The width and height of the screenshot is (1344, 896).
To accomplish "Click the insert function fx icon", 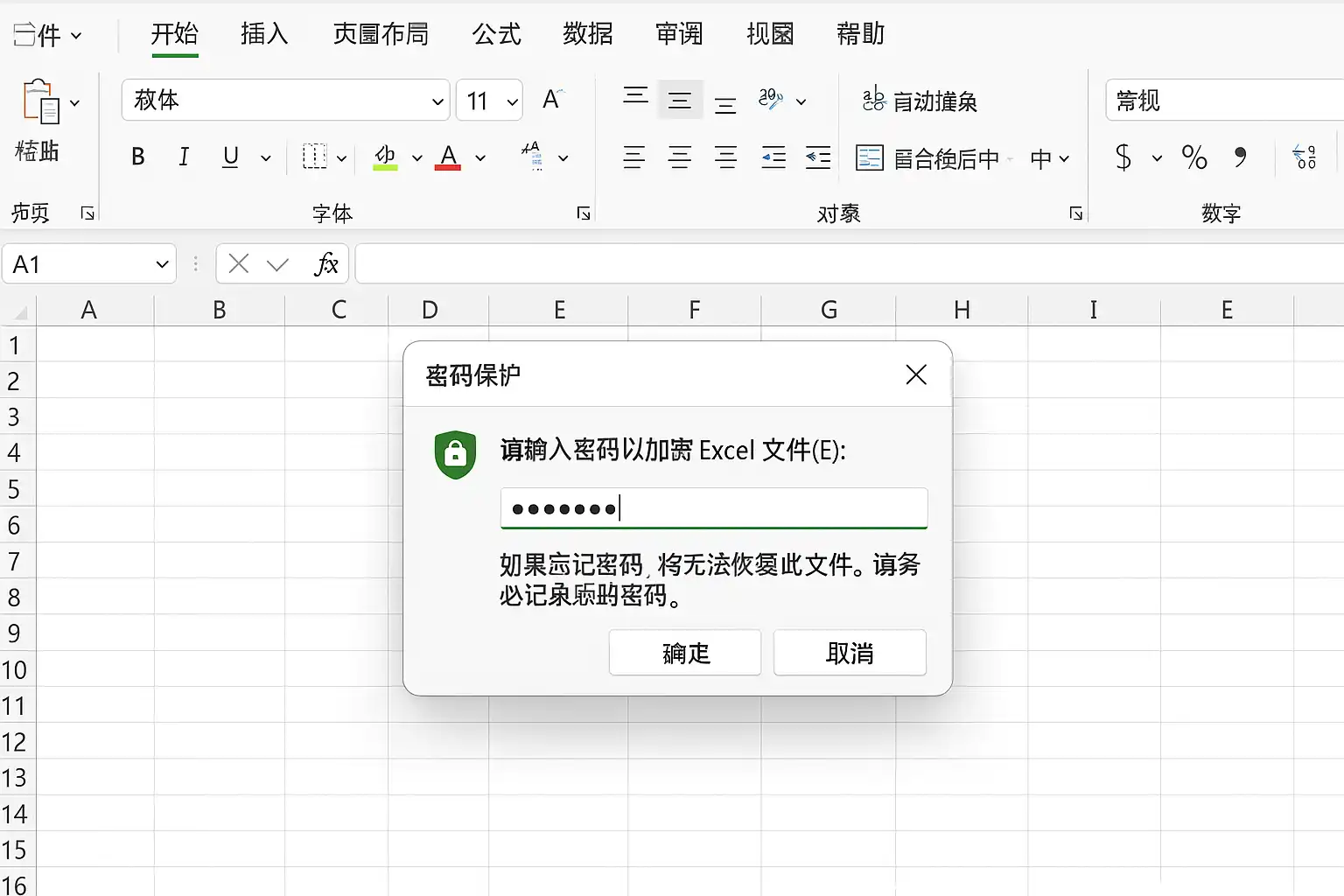I will pos(325,264).
